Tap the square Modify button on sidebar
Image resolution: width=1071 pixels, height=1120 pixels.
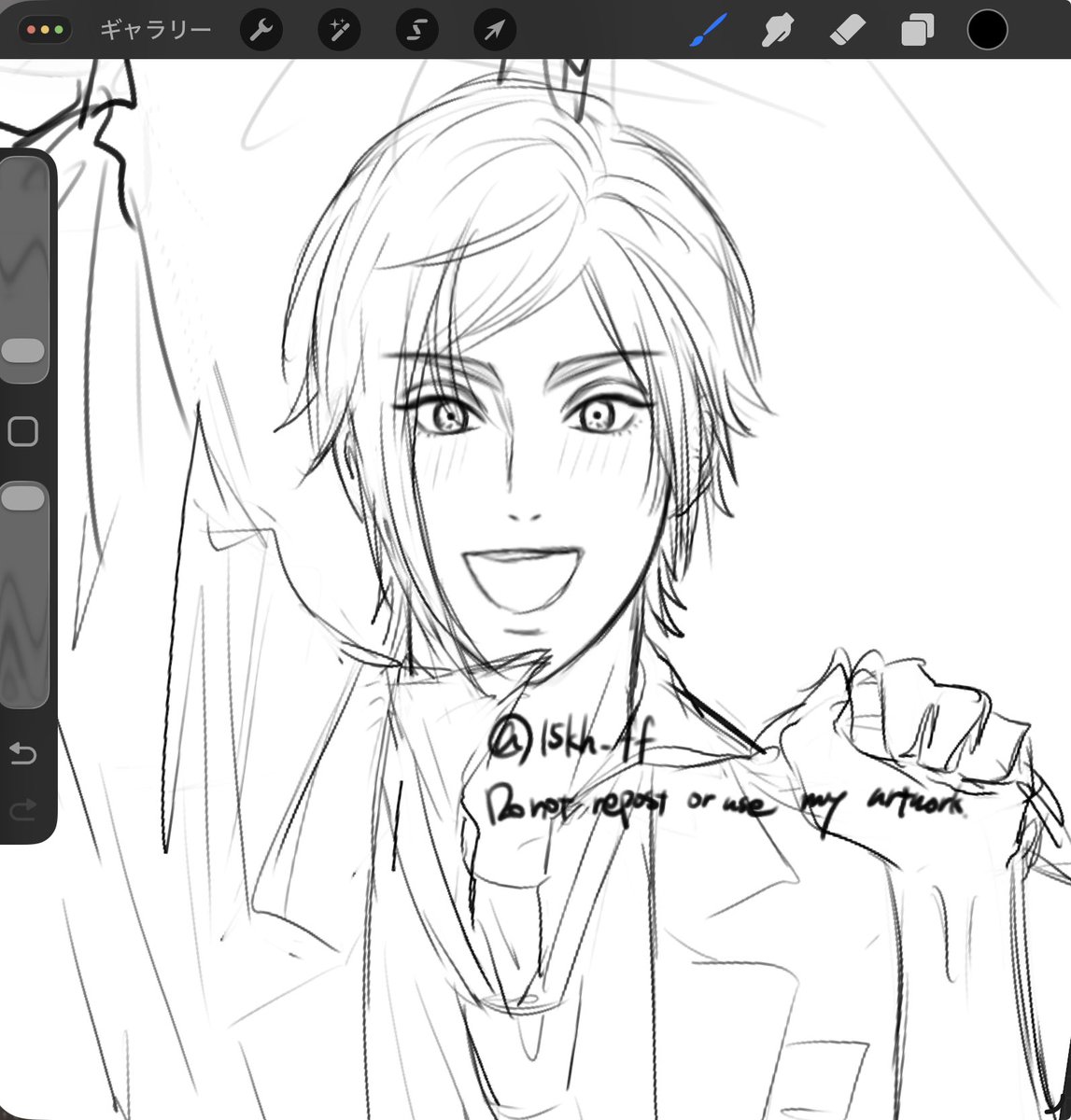(22, 431)
